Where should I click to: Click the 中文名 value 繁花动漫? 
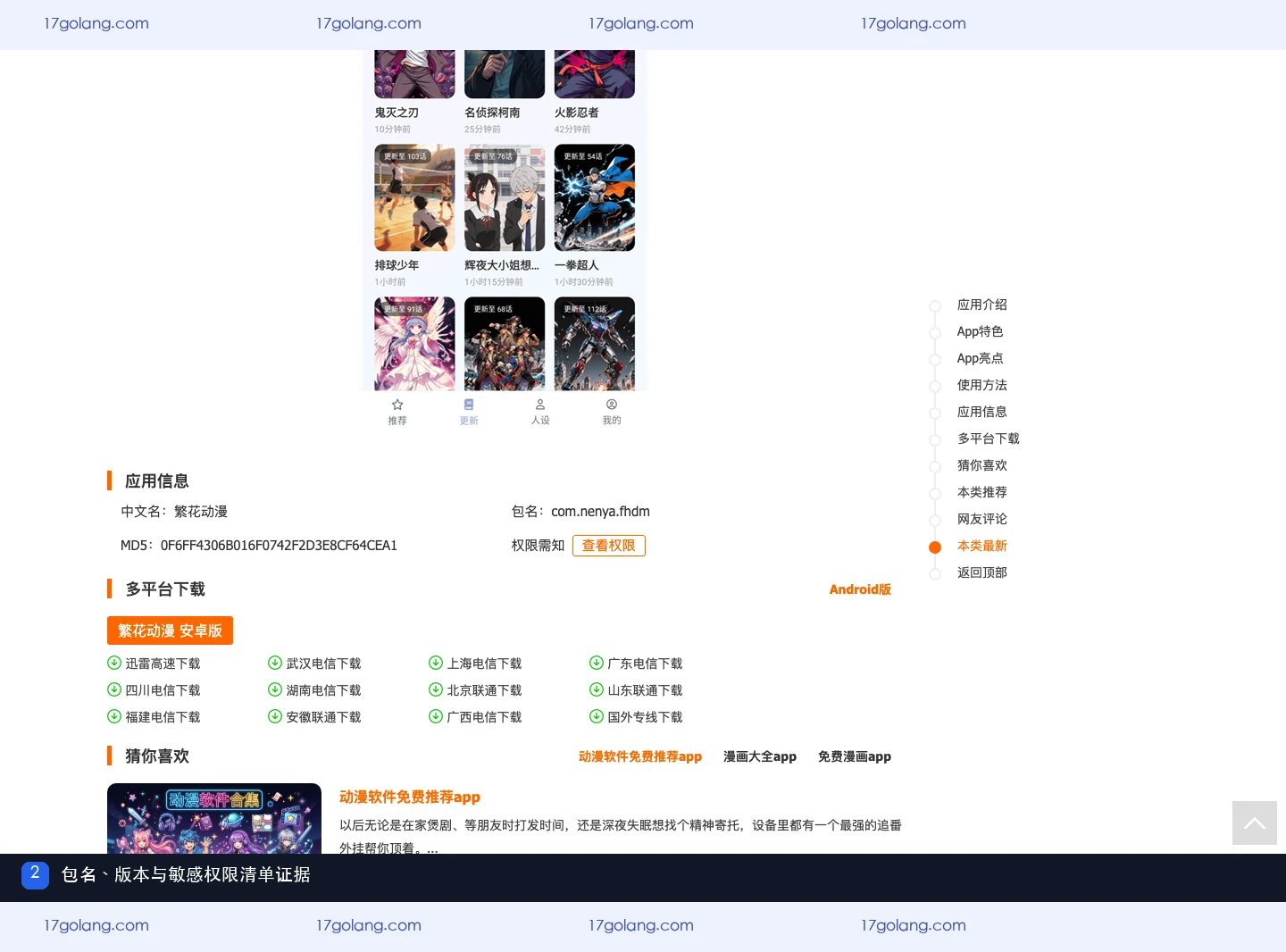click(x=201, y=512)
